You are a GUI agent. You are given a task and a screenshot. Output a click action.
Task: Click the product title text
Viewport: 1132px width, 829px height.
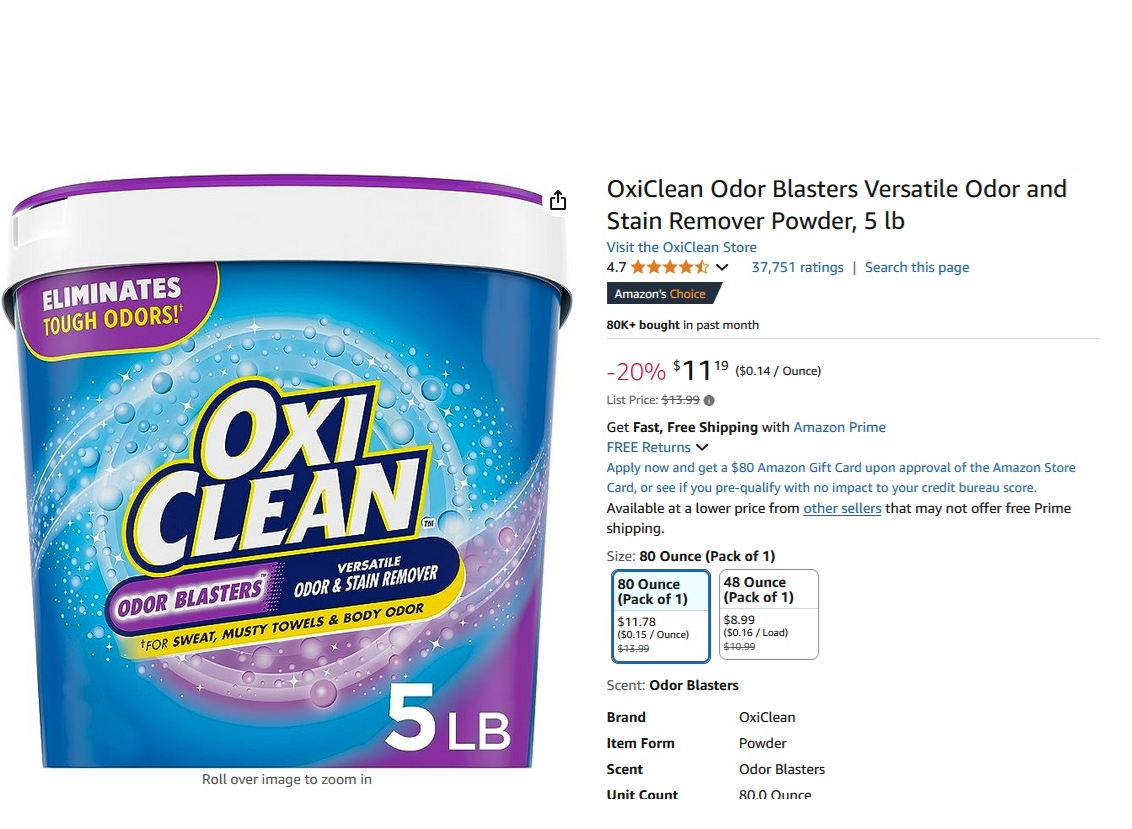click(837, 204)
